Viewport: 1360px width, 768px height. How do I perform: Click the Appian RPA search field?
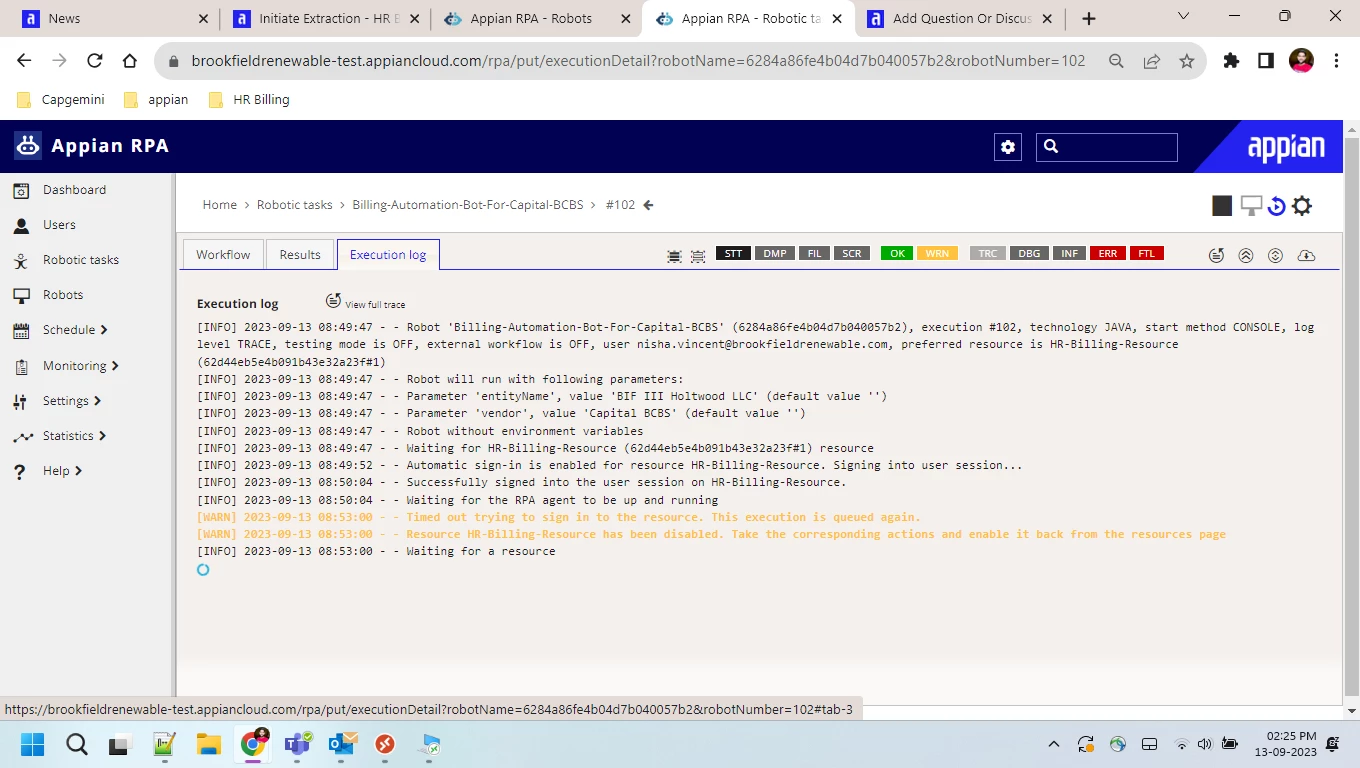click(x=1107, y=147)
